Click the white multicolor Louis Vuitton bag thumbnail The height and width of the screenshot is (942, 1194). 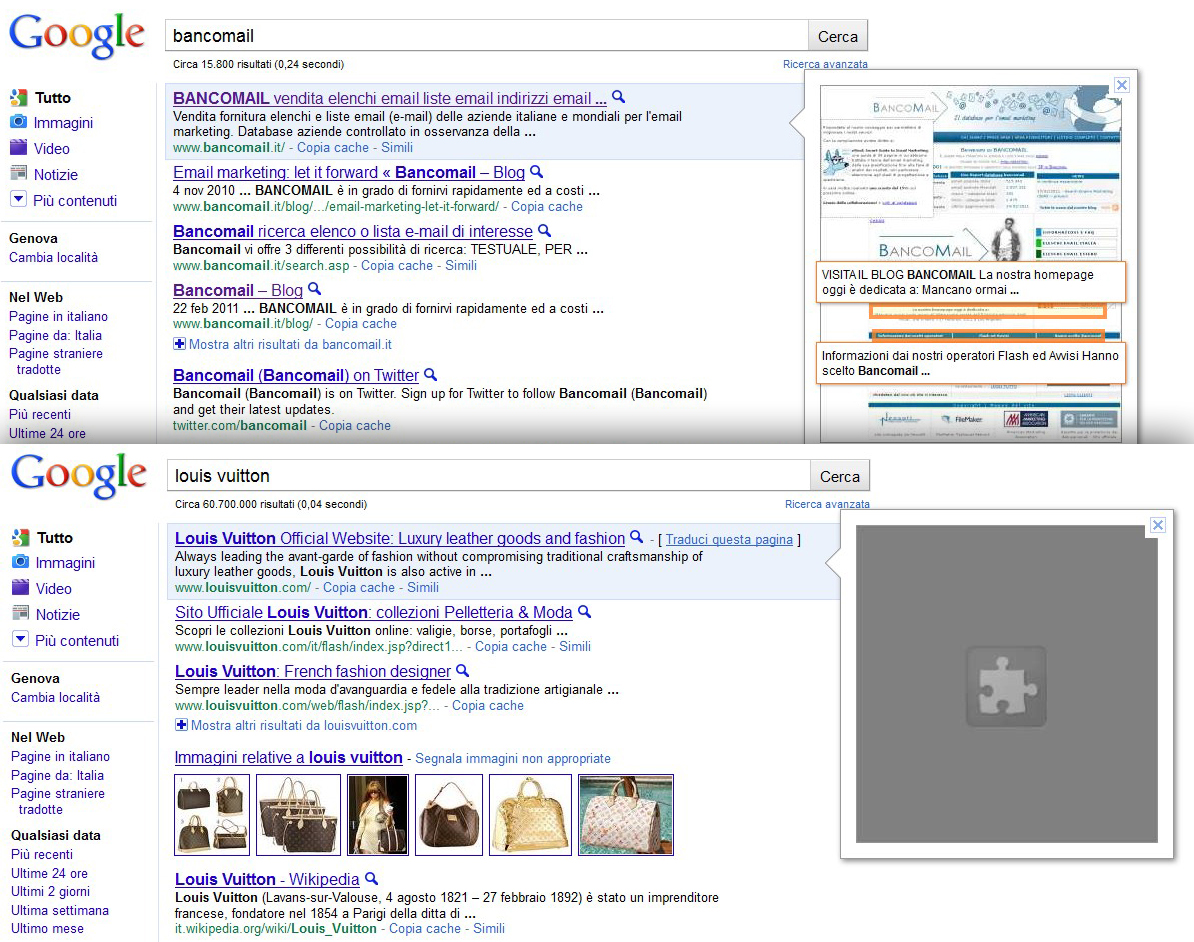[626, 815]
